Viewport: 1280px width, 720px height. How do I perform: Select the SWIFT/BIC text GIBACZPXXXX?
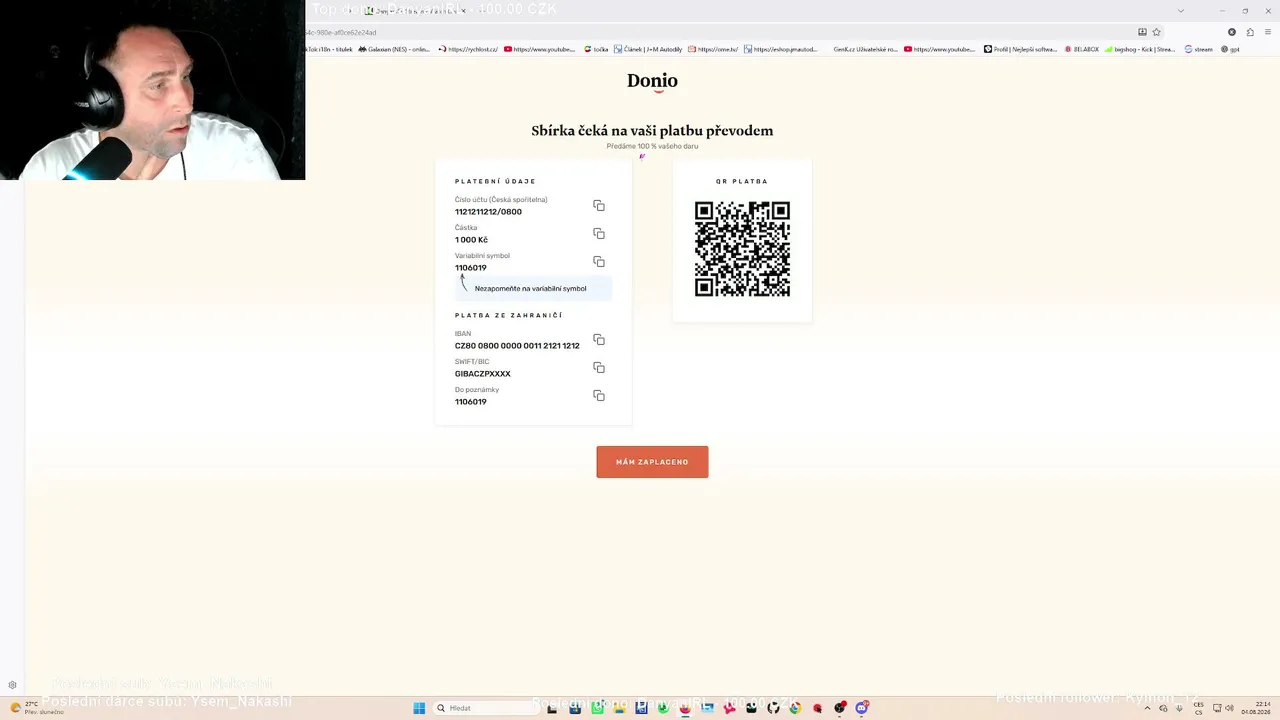click(483, 374)
